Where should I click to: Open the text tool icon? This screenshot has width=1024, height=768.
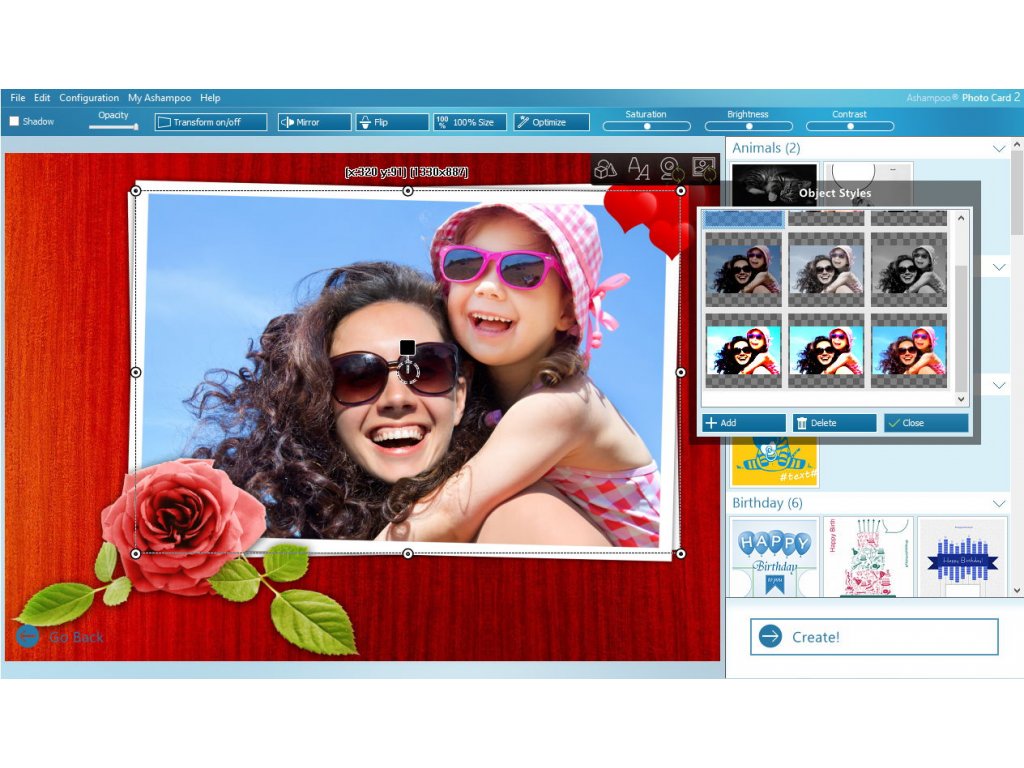coord(638,169)
